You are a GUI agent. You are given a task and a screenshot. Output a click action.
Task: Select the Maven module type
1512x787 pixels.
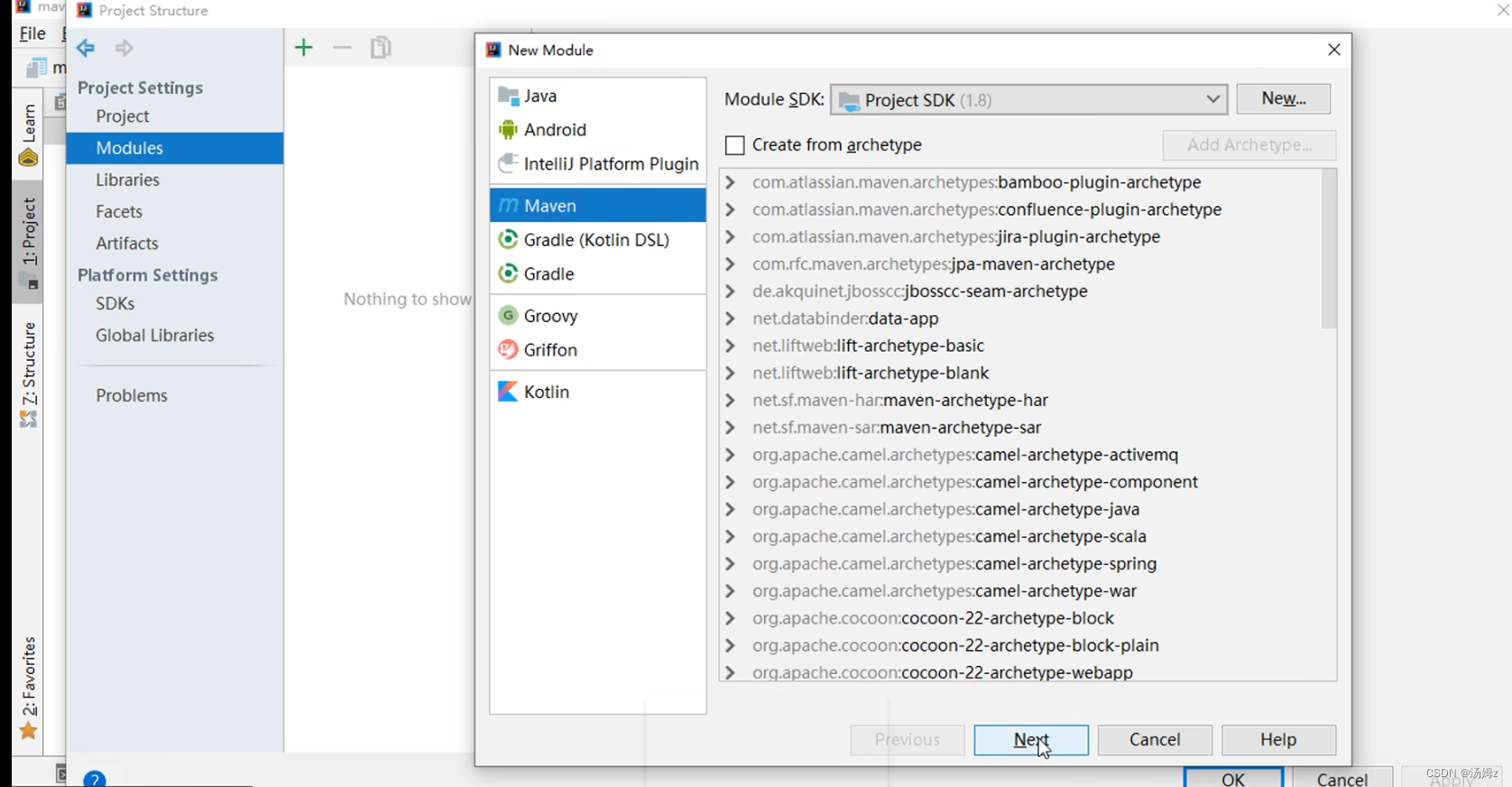tap(597, 206)
